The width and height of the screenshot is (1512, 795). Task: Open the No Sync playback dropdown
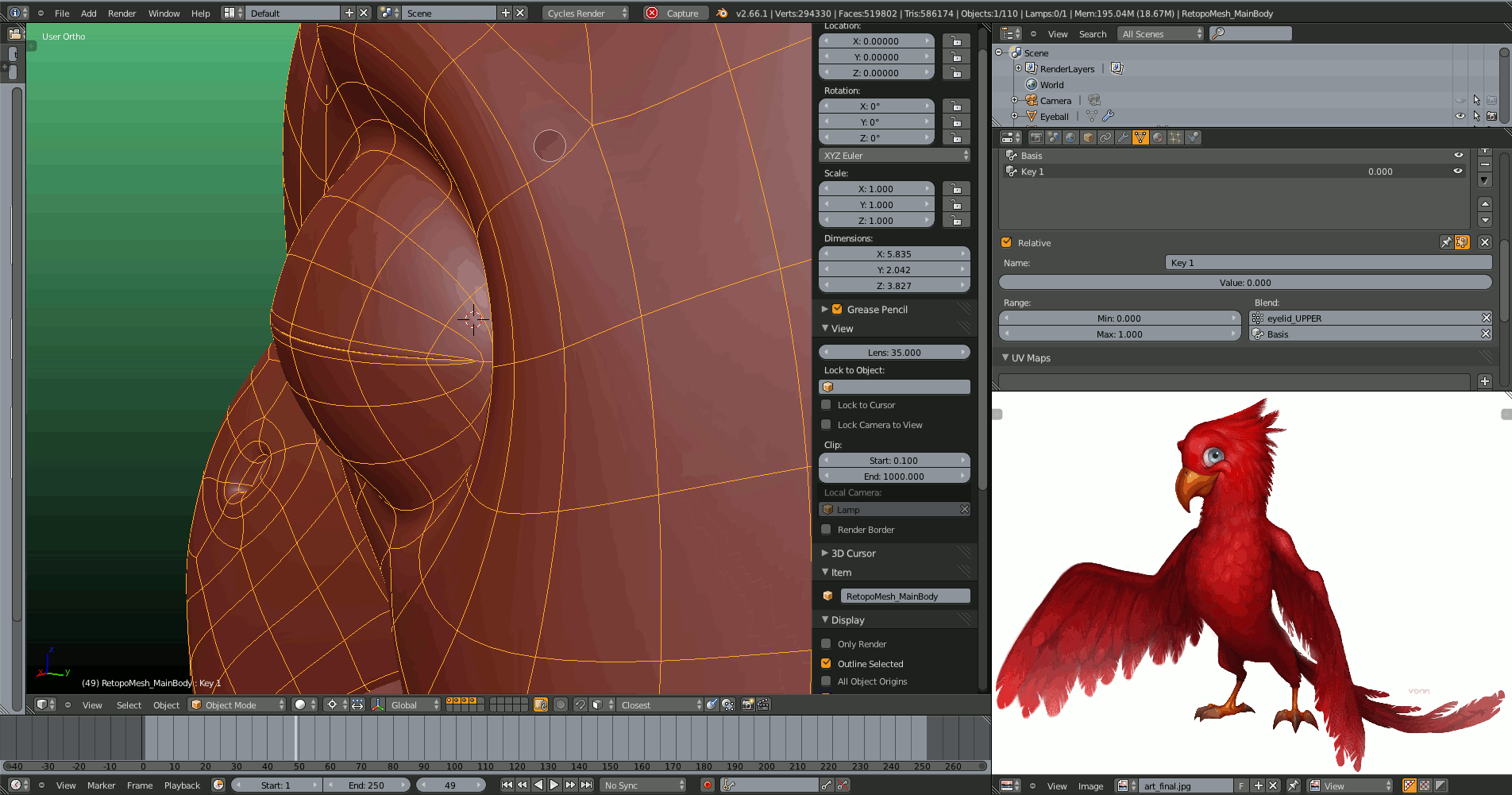pos(643,785)
